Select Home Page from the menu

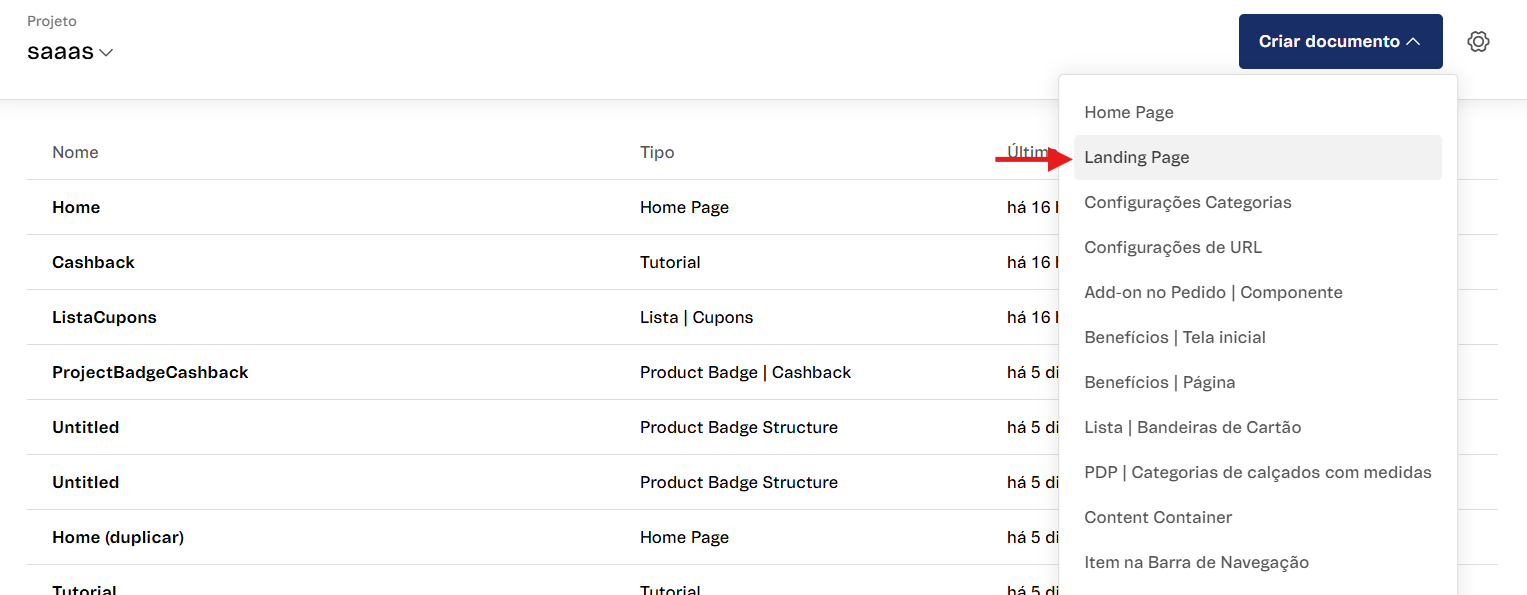1128,112
